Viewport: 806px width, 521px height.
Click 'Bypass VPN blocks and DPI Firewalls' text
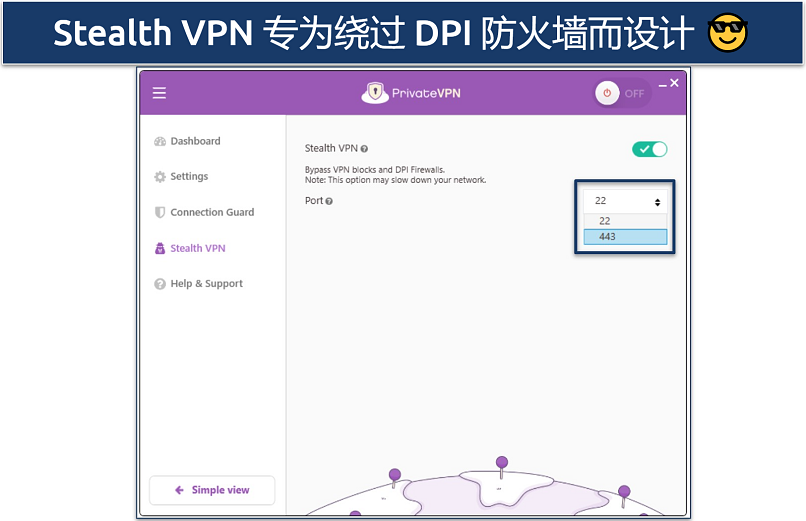375,170
